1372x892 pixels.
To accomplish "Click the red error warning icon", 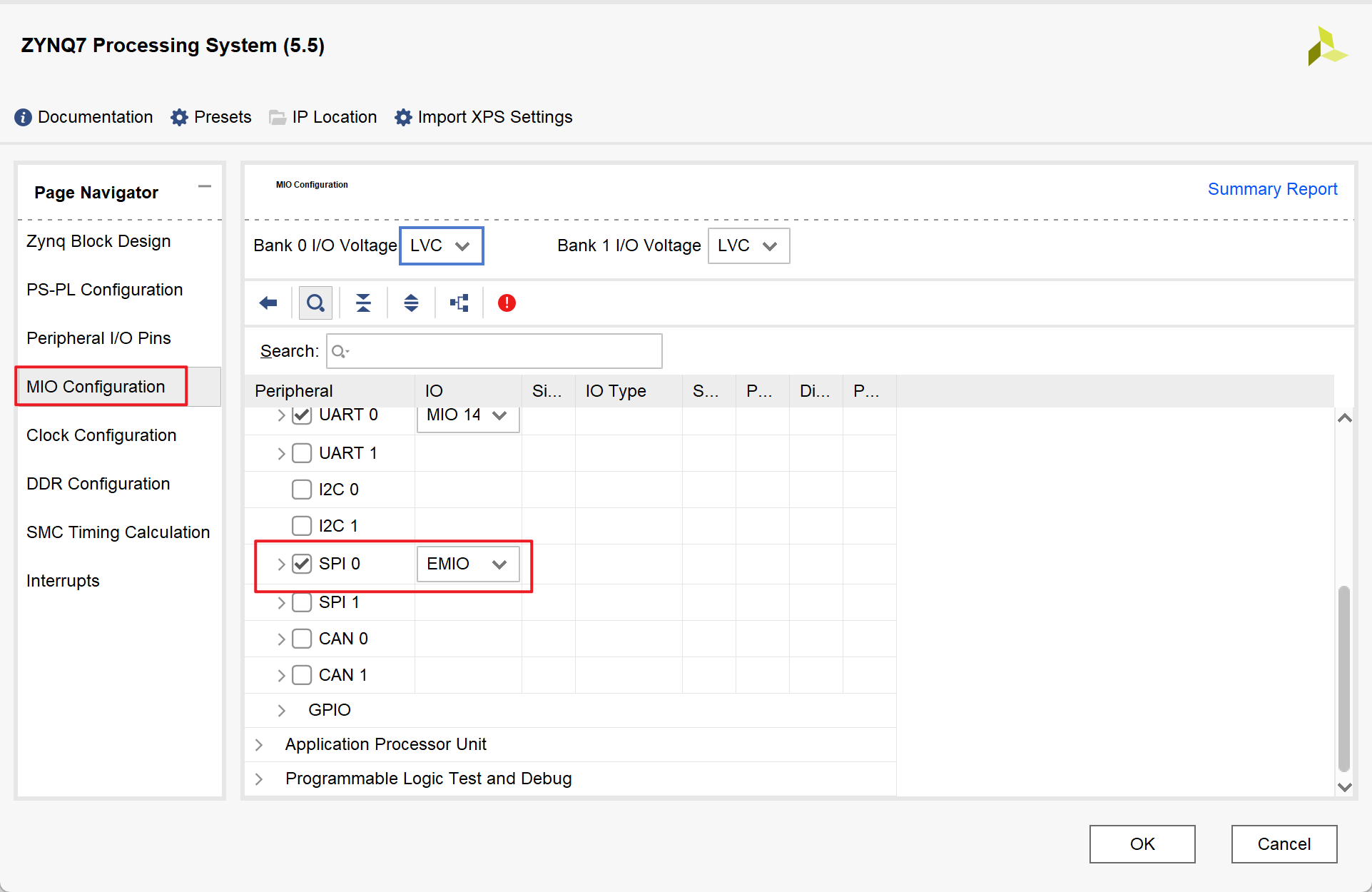I will pos(507,303).
